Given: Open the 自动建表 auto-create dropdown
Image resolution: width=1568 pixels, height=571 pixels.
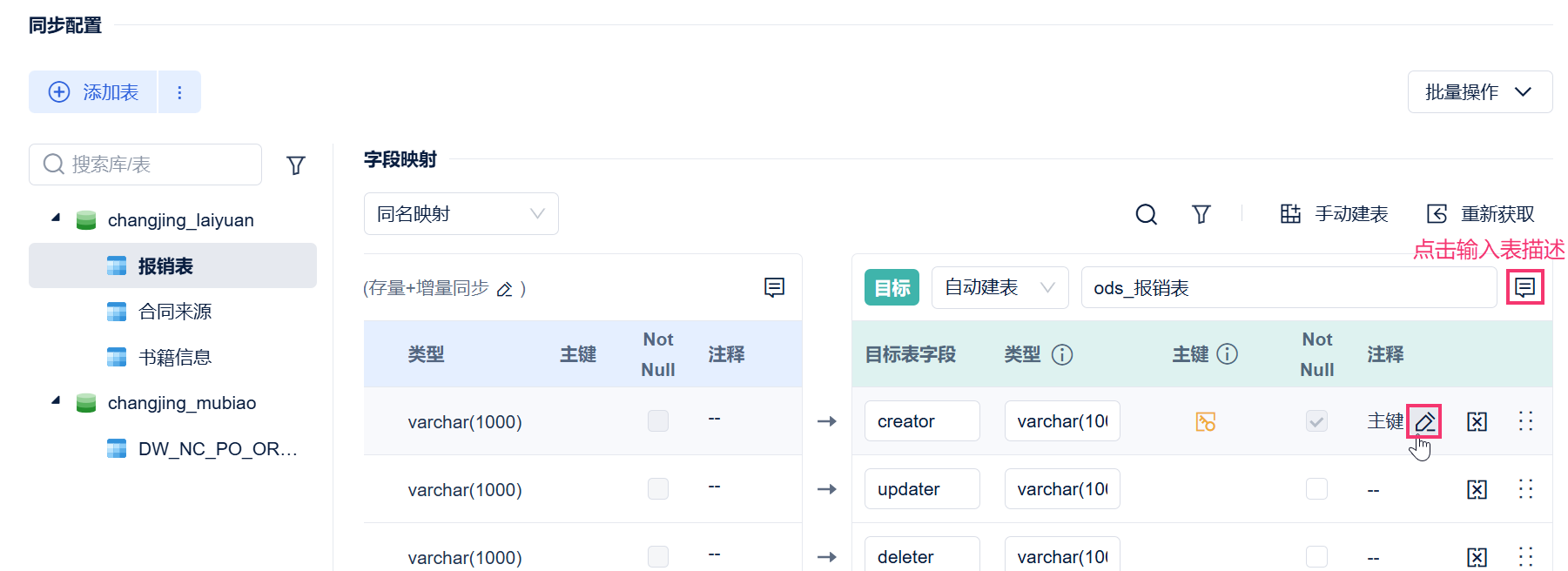Looking at the screenshot, I should coord(999,287).
